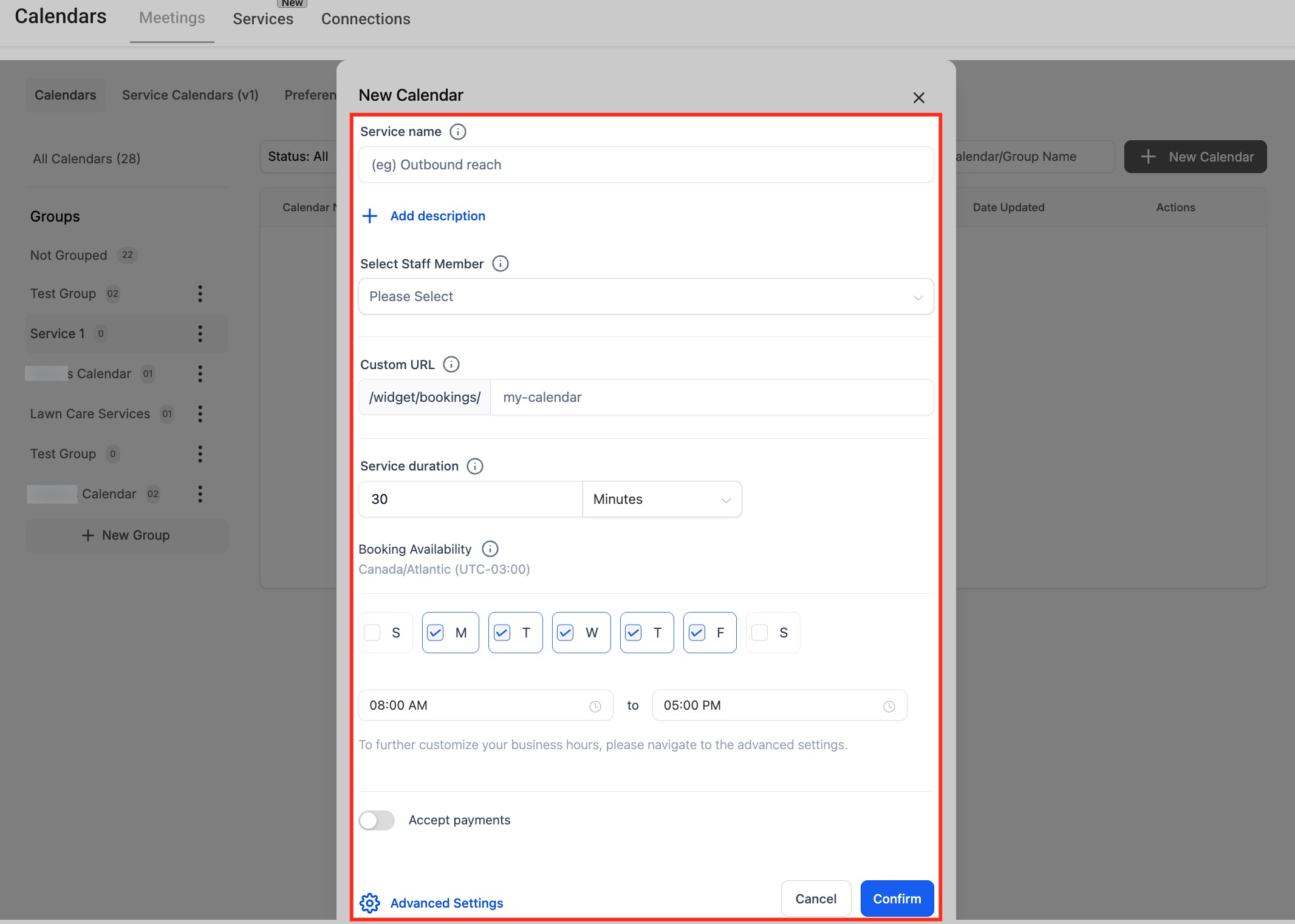Click clock icon in 08:00 AM field
The width and height of the screenshot is (1295, 924).
point(595,706)
